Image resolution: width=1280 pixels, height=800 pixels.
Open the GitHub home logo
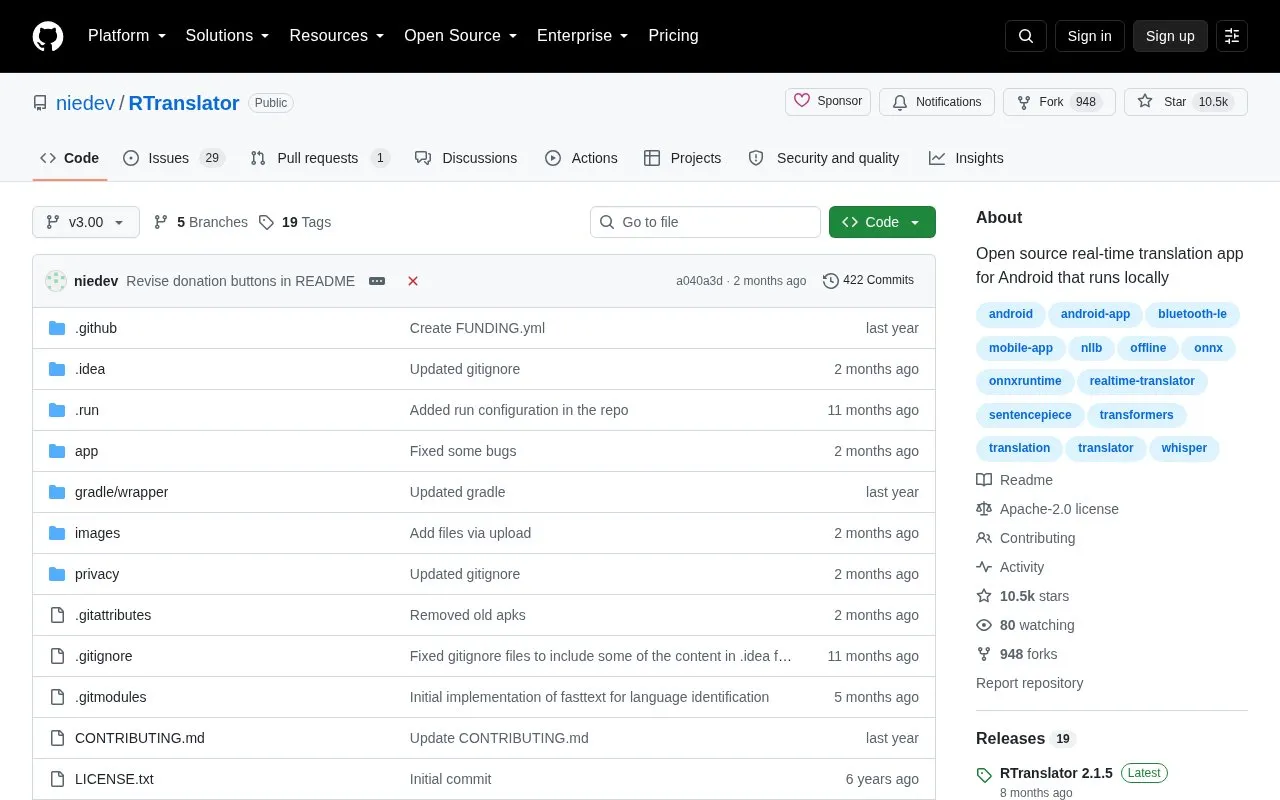pos(48,36)
